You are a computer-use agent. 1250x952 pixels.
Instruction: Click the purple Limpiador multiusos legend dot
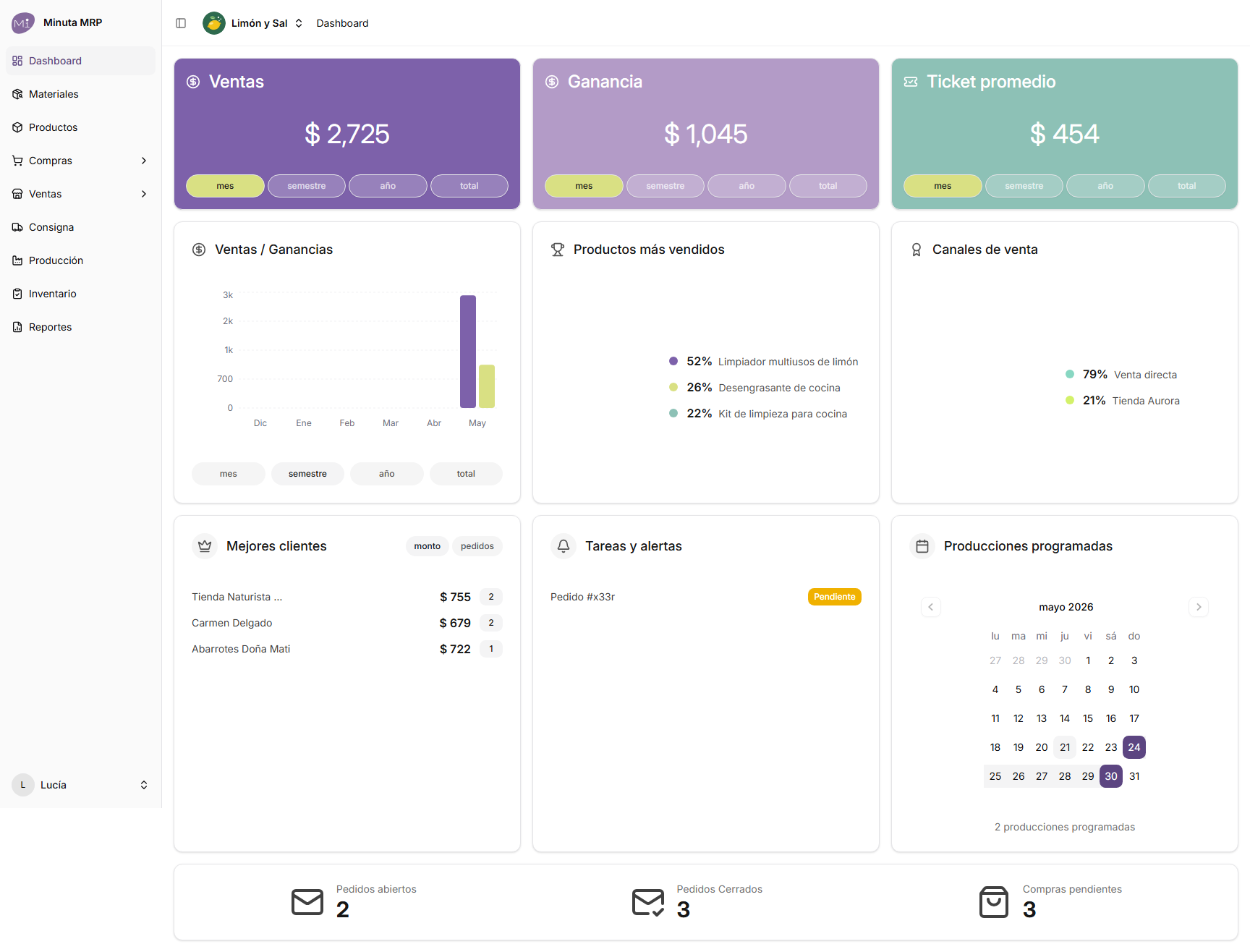tap(673, 361)
